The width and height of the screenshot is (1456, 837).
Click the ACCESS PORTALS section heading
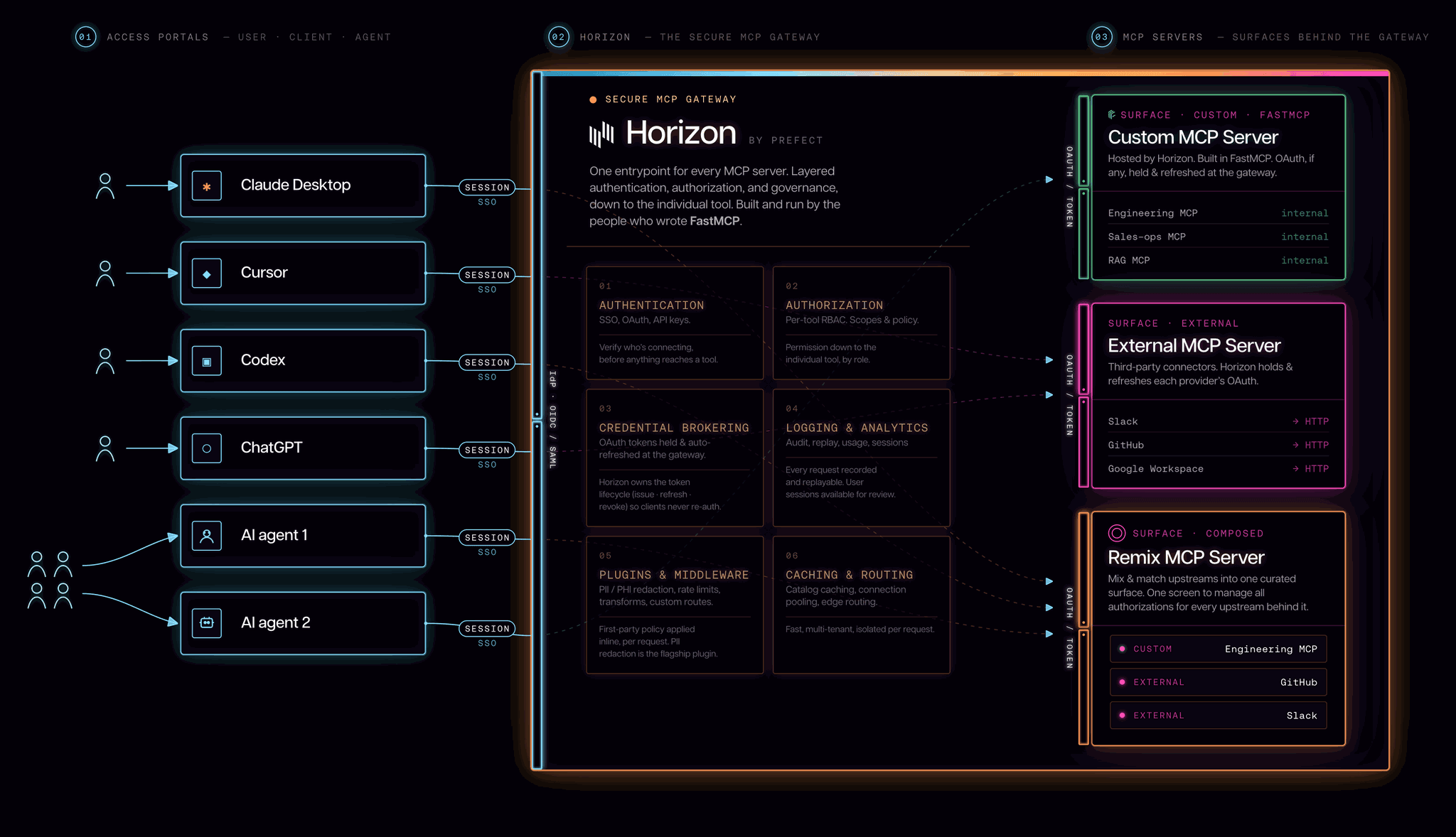158,37
